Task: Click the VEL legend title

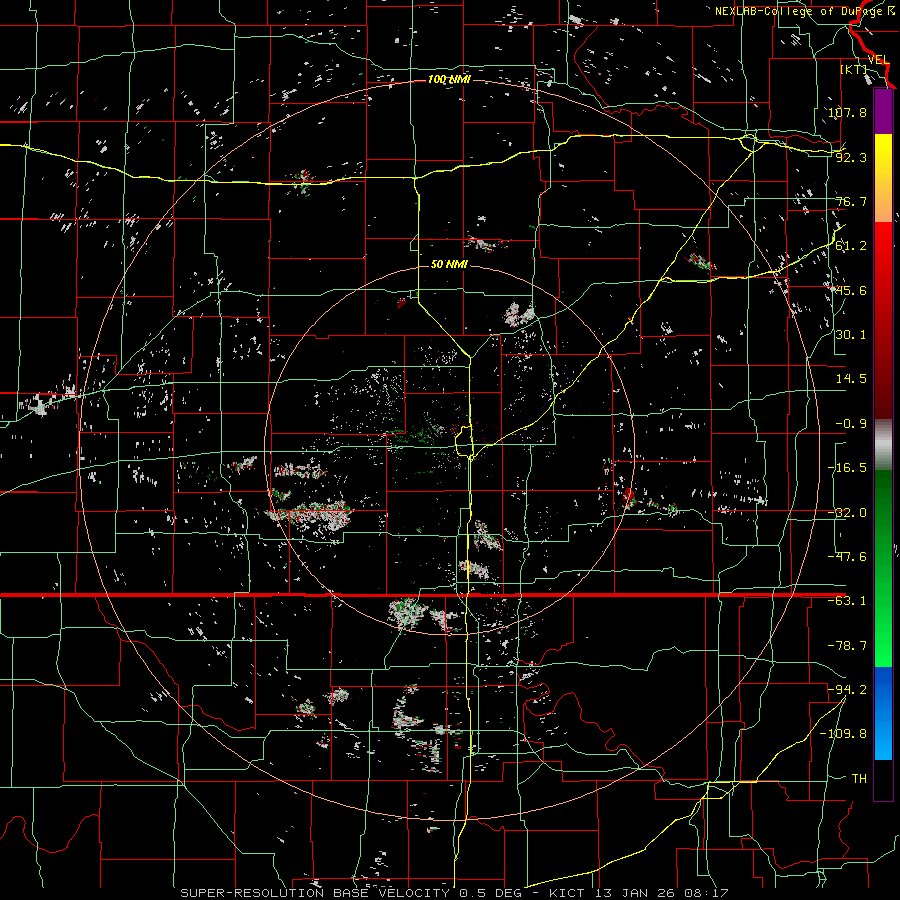Action: pyautogui.click(x=878, y=60)
